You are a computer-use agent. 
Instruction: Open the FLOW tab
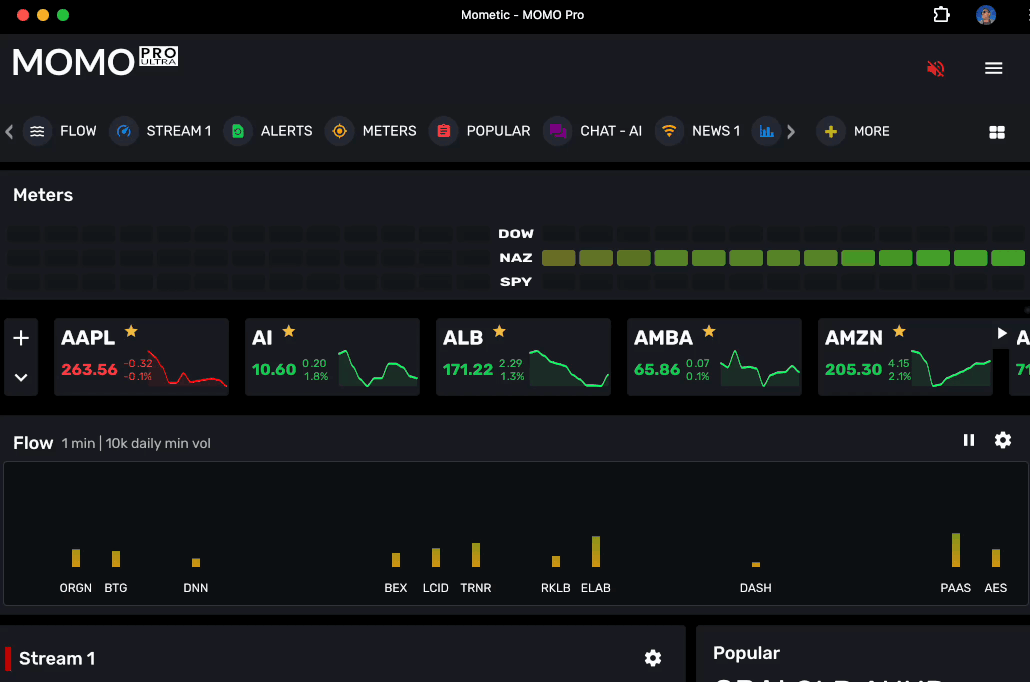(x=78, y=131)
